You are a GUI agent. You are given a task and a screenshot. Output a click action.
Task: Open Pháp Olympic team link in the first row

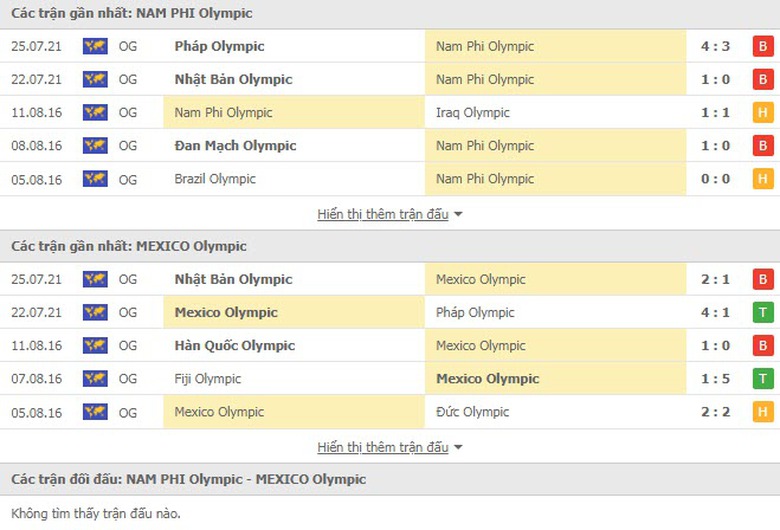click(219, 46)
